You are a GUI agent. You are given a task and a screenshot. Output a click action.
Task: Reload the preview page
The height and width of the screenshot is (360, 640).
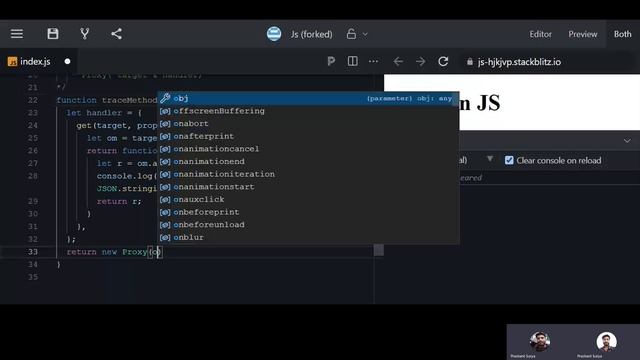[x=443, y=62]
